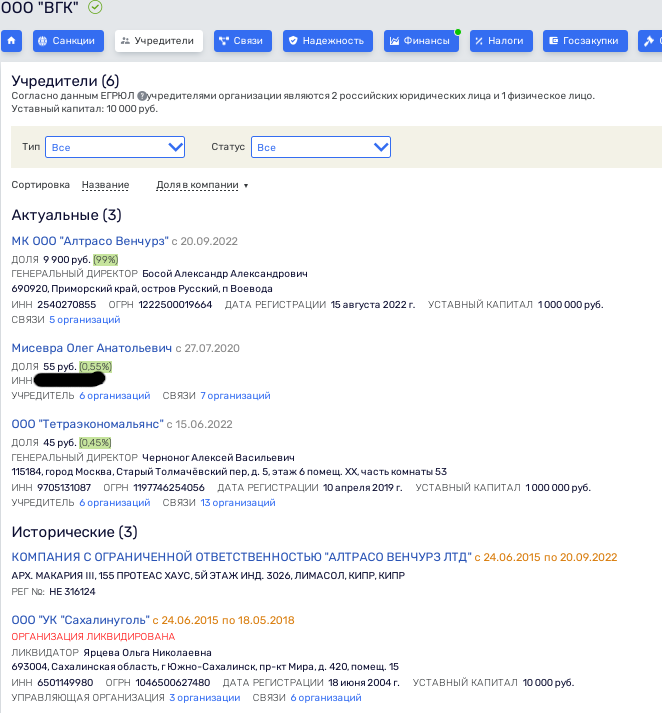The width and height of the screenshot is (662, 713).
Task: Click the 0,45% share badge
Action: (95, 443)
